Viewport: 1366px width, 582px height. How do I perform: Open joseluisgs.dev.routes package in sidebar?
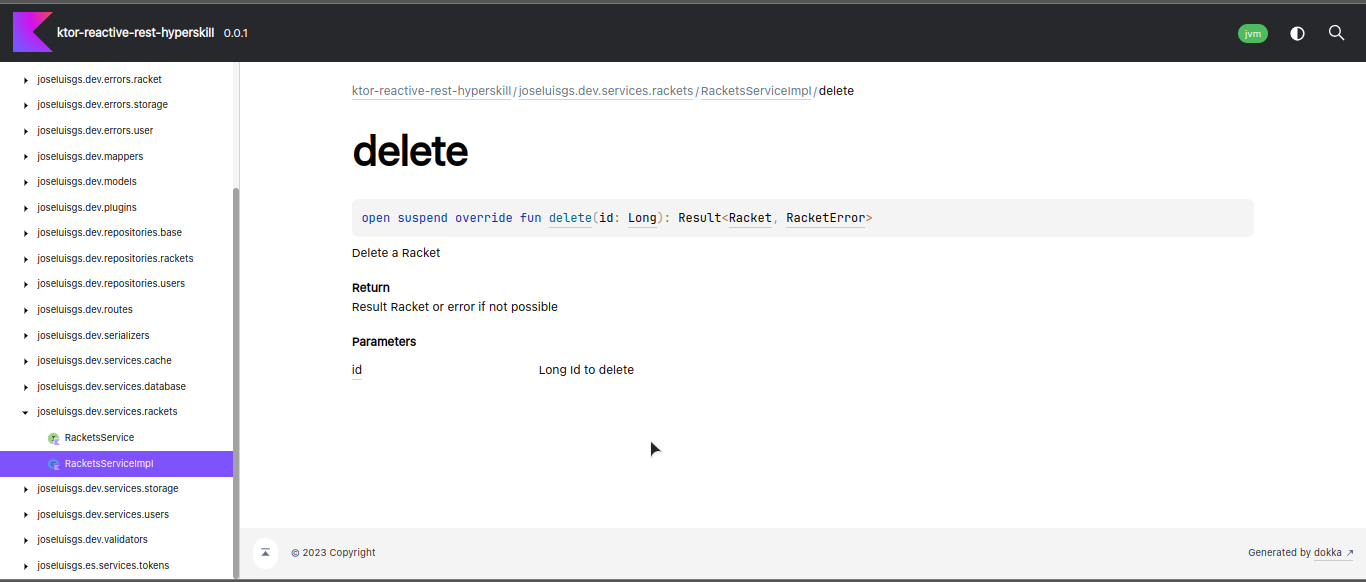pos(85,310)
